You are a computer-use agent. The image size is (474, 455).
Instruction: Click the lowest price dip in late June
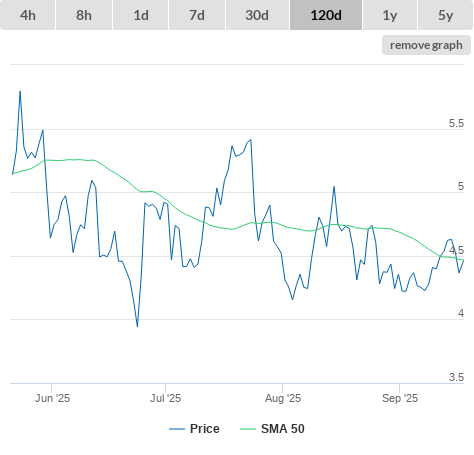(137, 326)
